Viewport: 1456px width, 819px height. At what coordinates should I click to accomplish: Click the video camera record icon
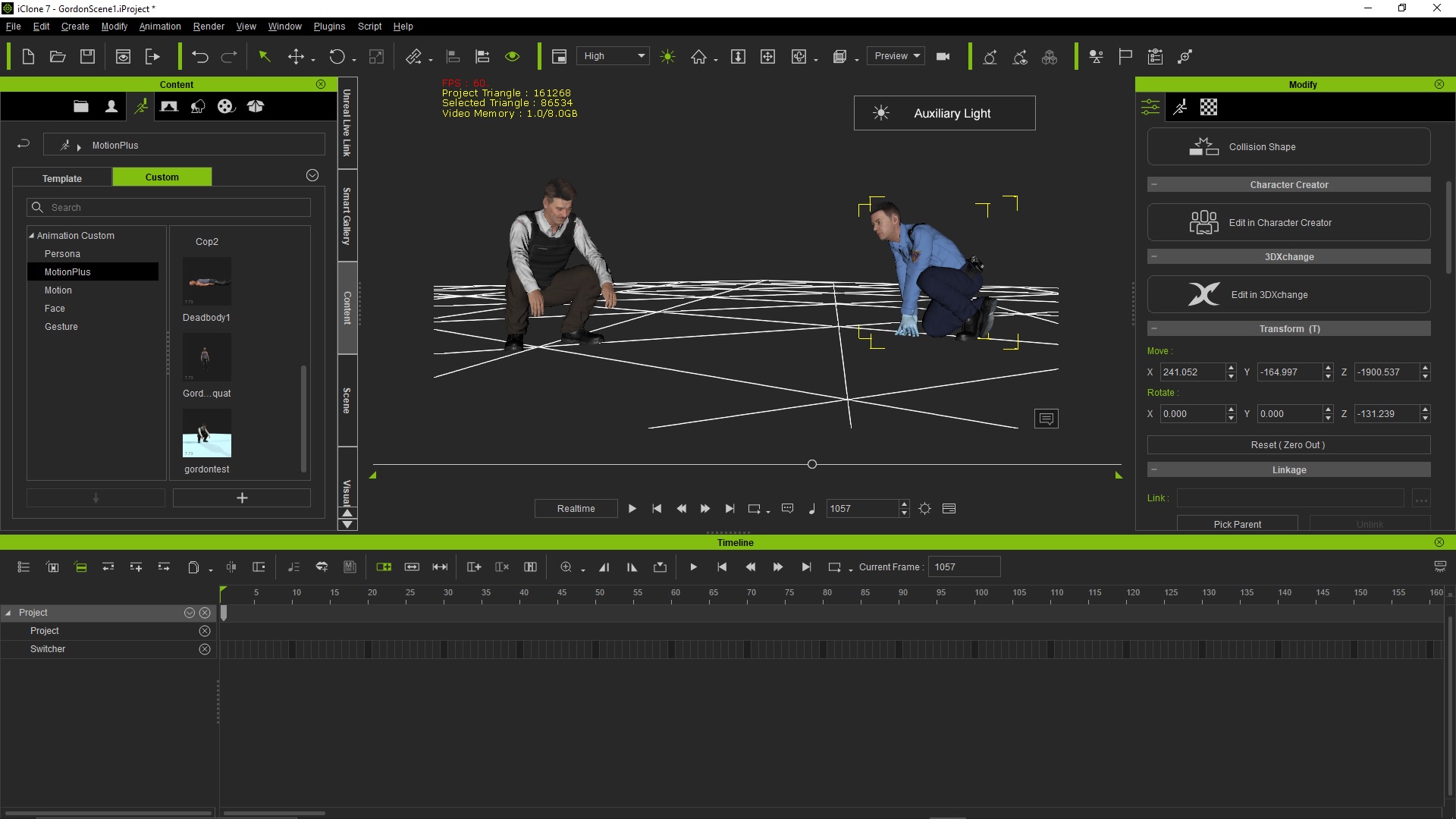tap(943, 56)
